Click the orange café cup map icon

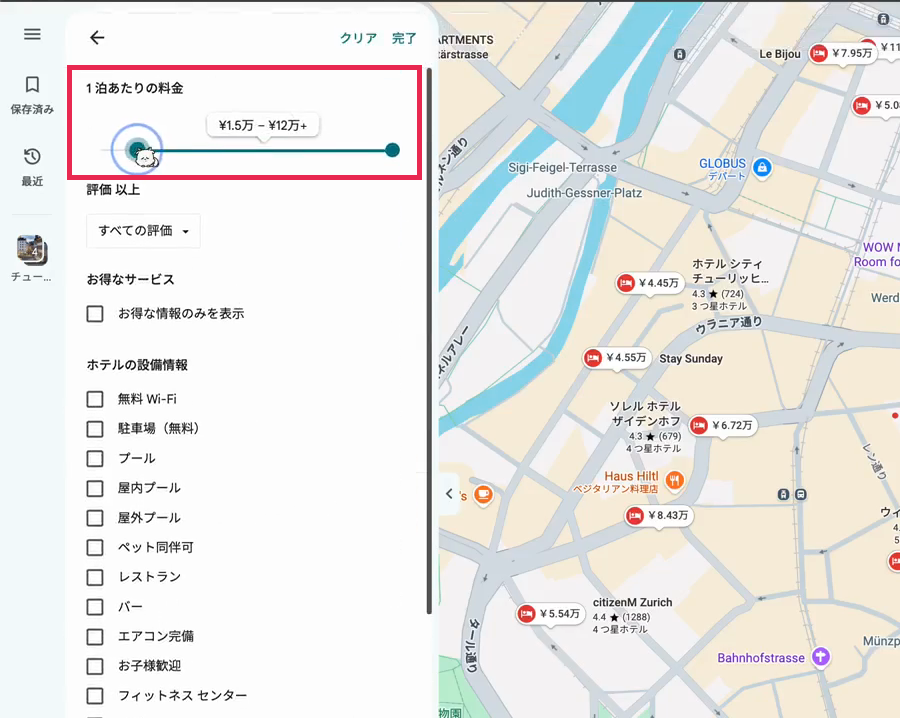[483, 494]
